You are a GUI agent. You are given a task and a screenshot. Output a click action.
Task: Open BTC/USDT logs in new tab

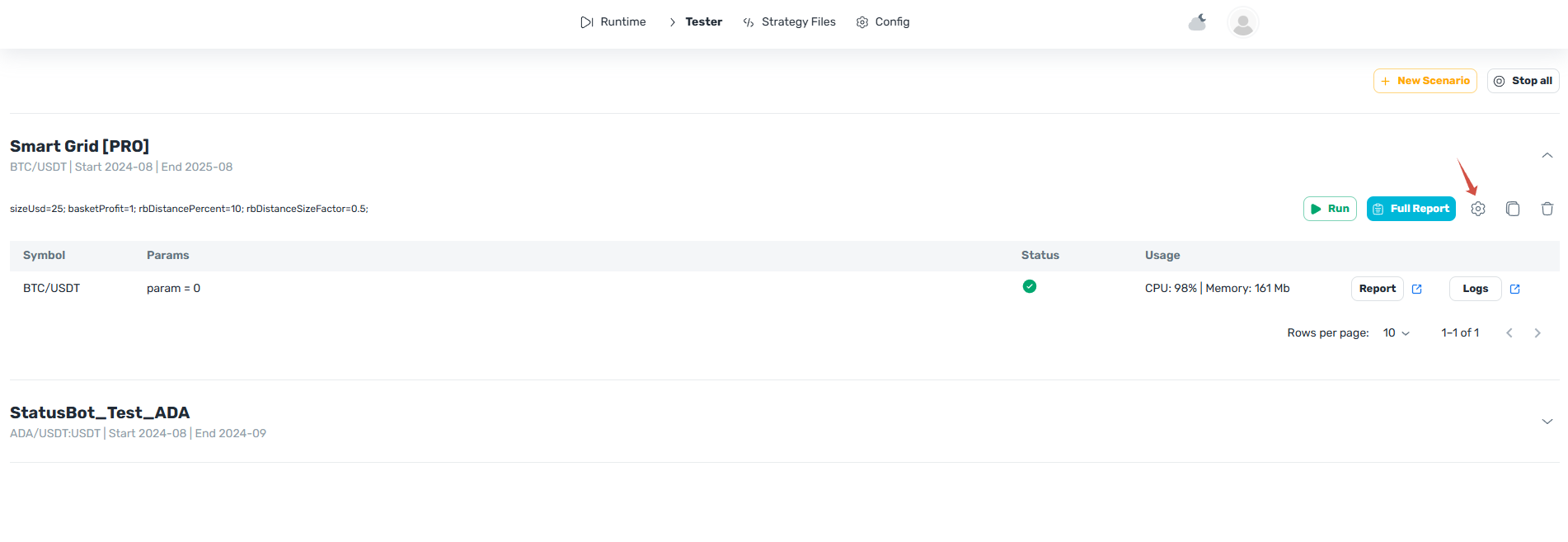1514,289
